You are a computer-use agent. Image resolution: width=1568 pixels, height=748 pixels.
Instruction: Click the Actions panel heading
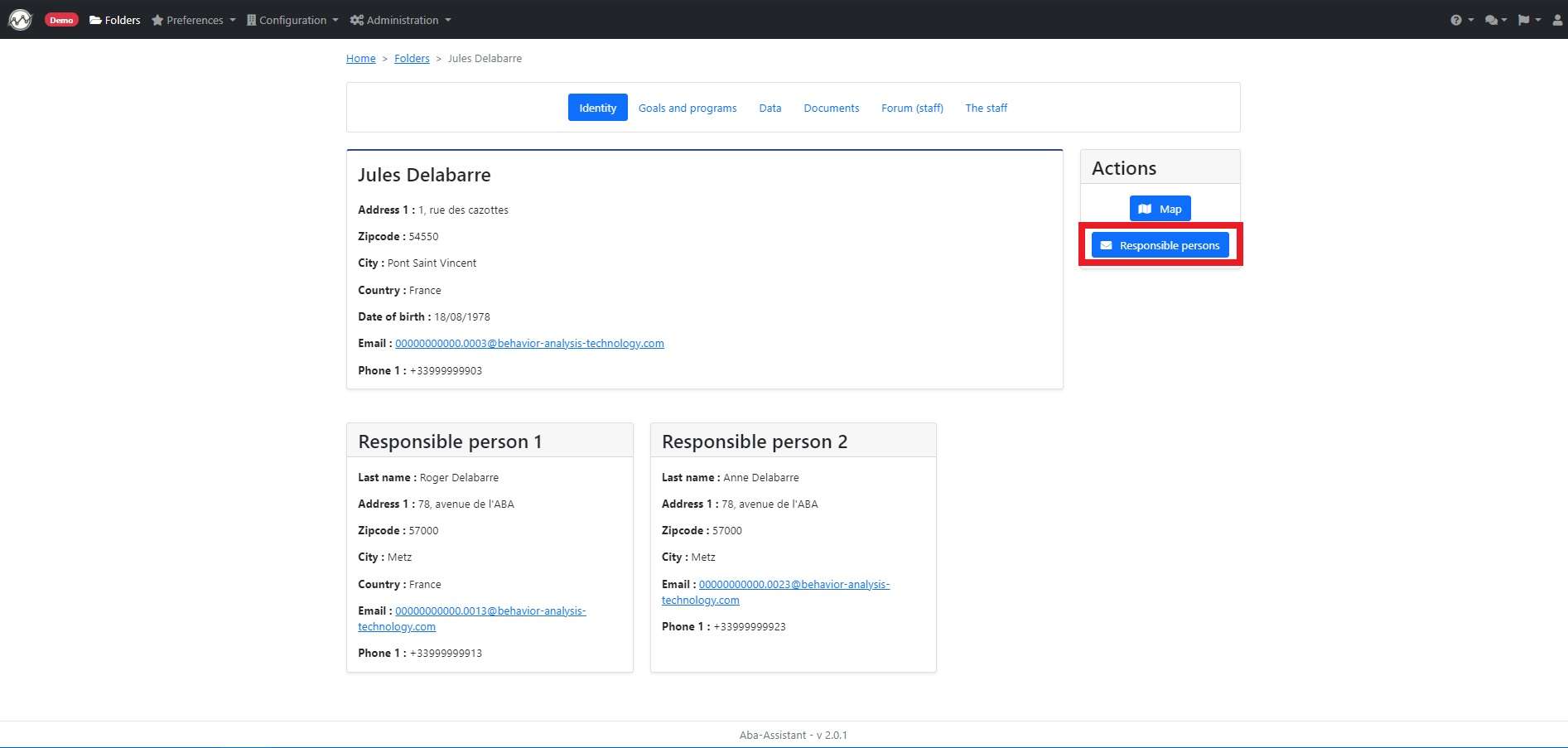(x=1124, y=168)
